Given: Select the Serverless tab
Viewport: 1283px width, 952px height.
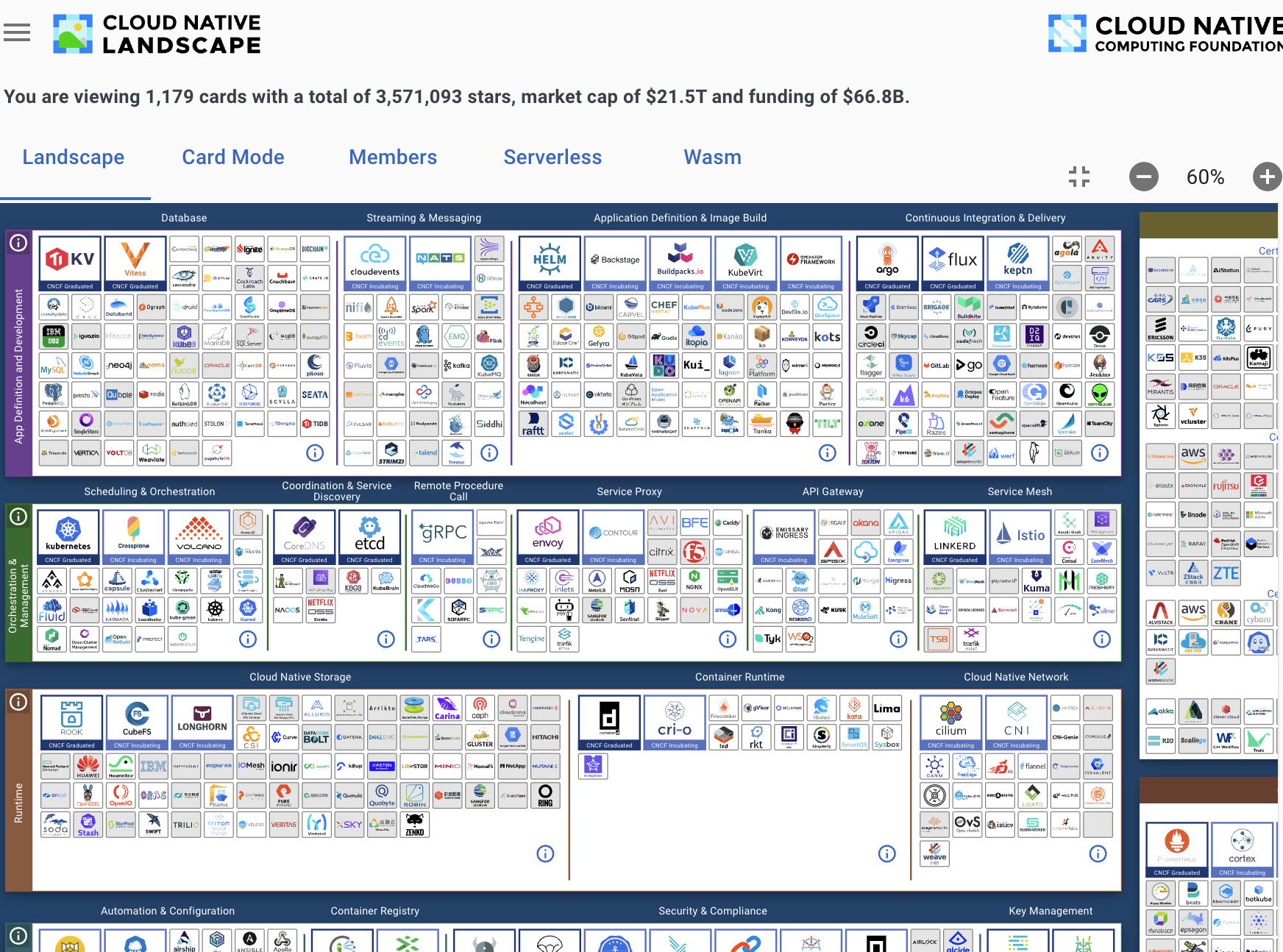Looking at the screenshot, I should 552,157.
